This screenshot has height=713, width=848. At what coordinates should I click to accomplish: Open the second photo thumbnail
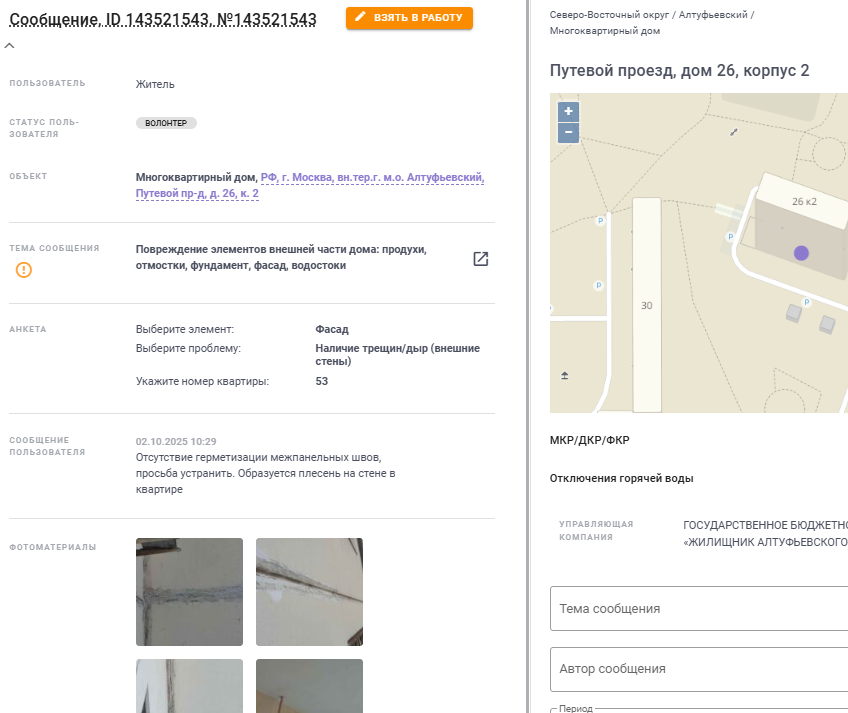309,592
